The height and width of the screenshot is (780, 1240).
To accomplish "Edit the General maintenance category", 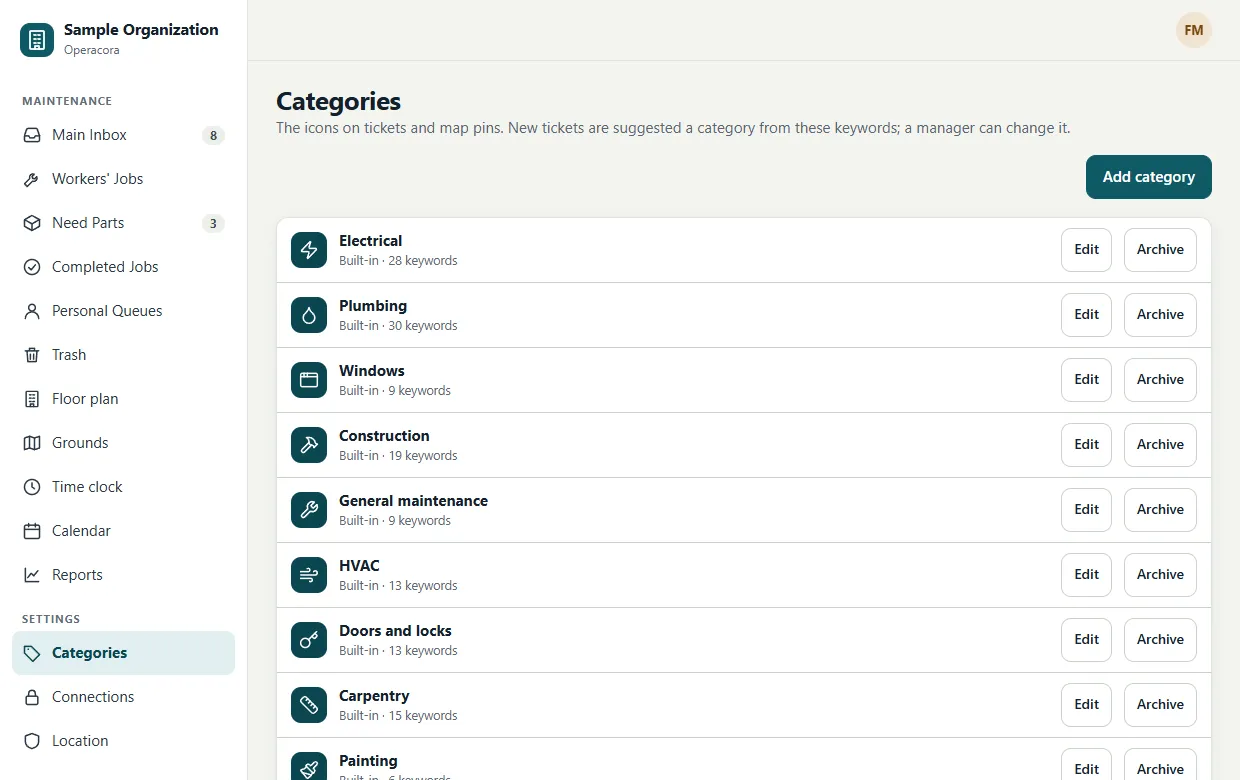I will click(1086, 510).
